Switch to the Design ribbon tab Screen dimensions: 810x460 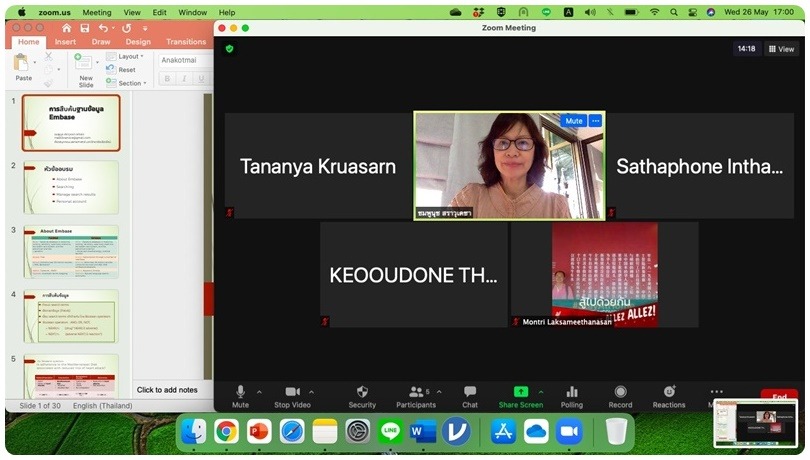tap(138, 42)
